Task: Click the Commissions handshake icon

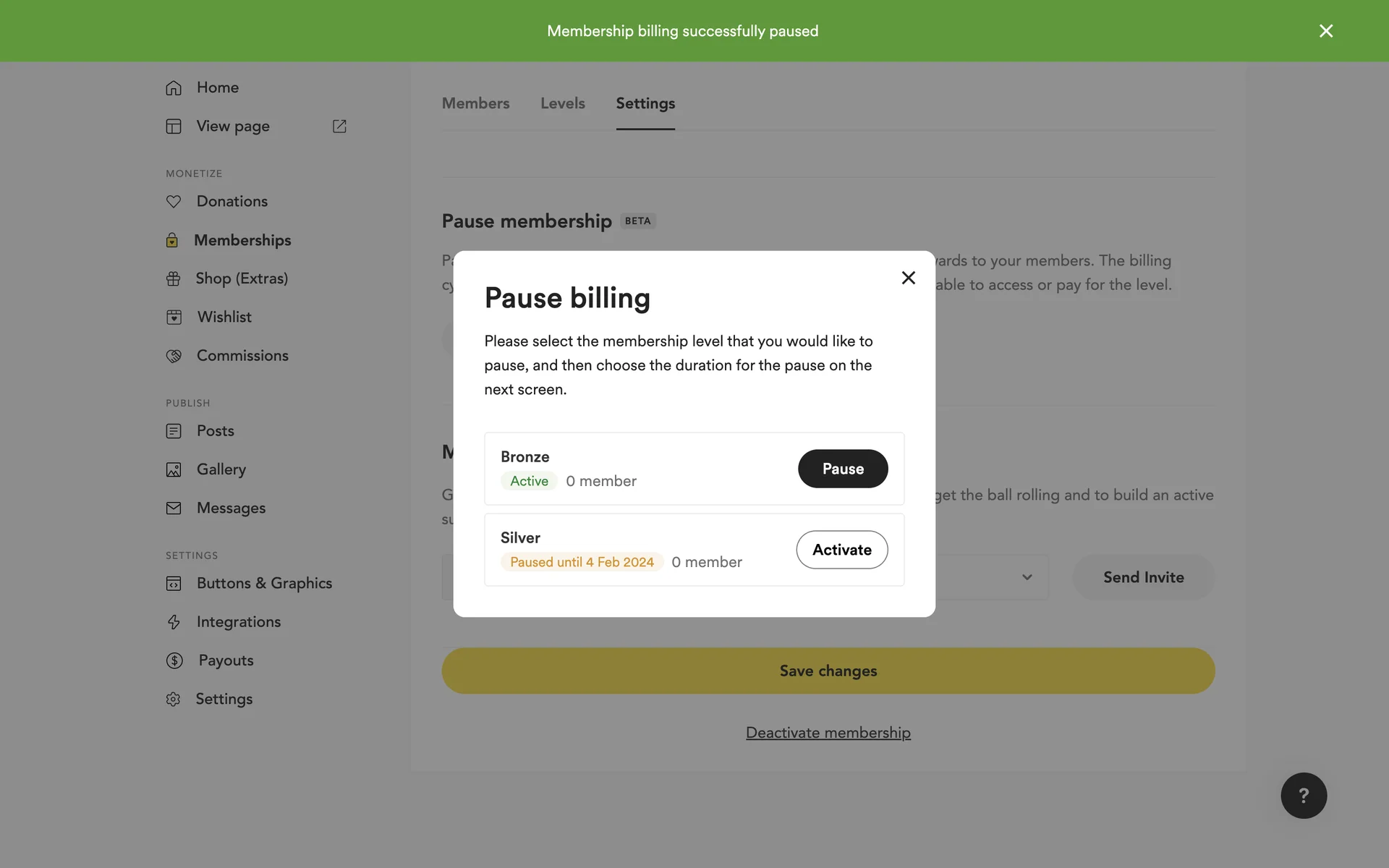Action: (x=174, y=356)
